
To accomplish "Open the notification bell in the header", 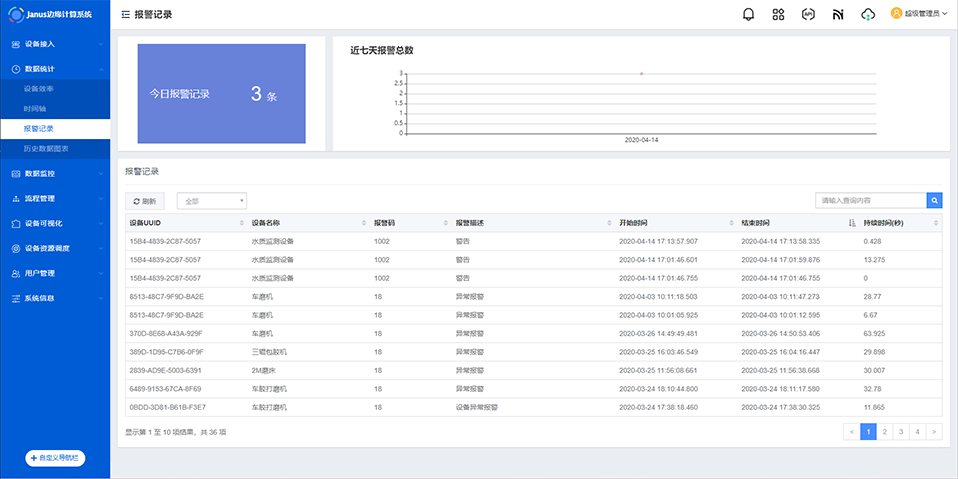I will (x=748, y=14).
